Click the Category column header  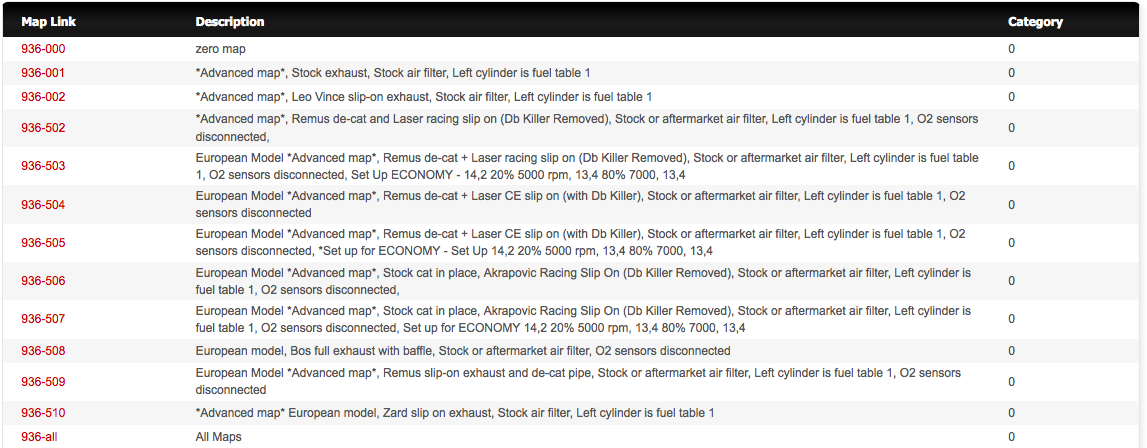pyautogui.click(x=1035, y=22)
